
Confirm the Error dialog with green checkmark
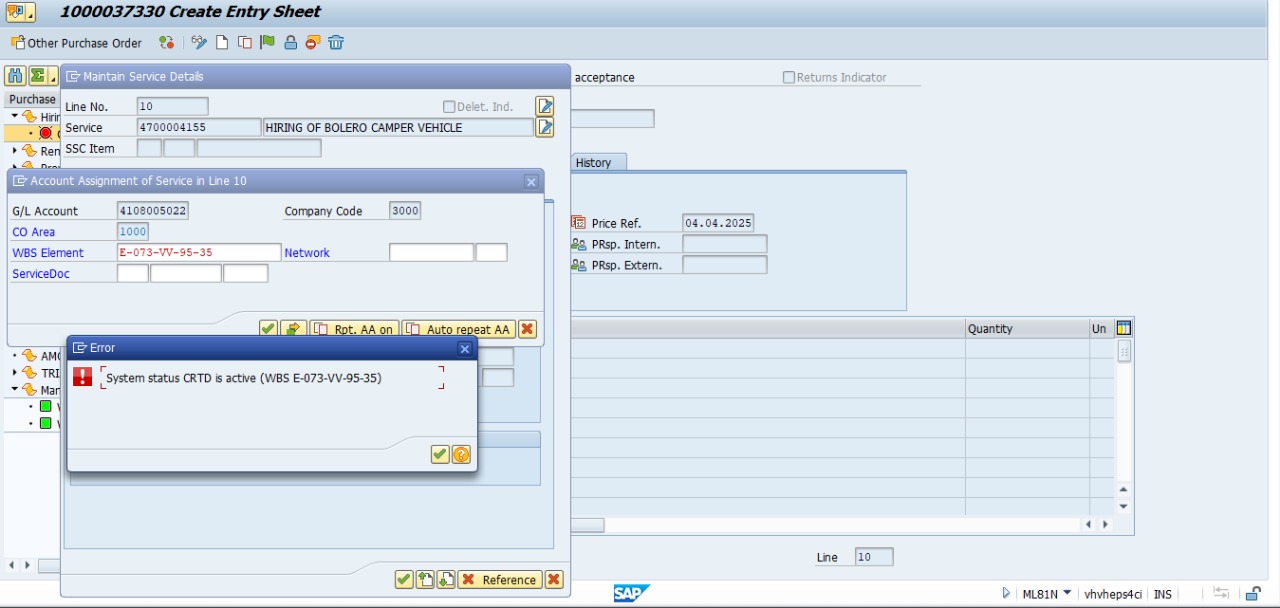pos(439,455)
